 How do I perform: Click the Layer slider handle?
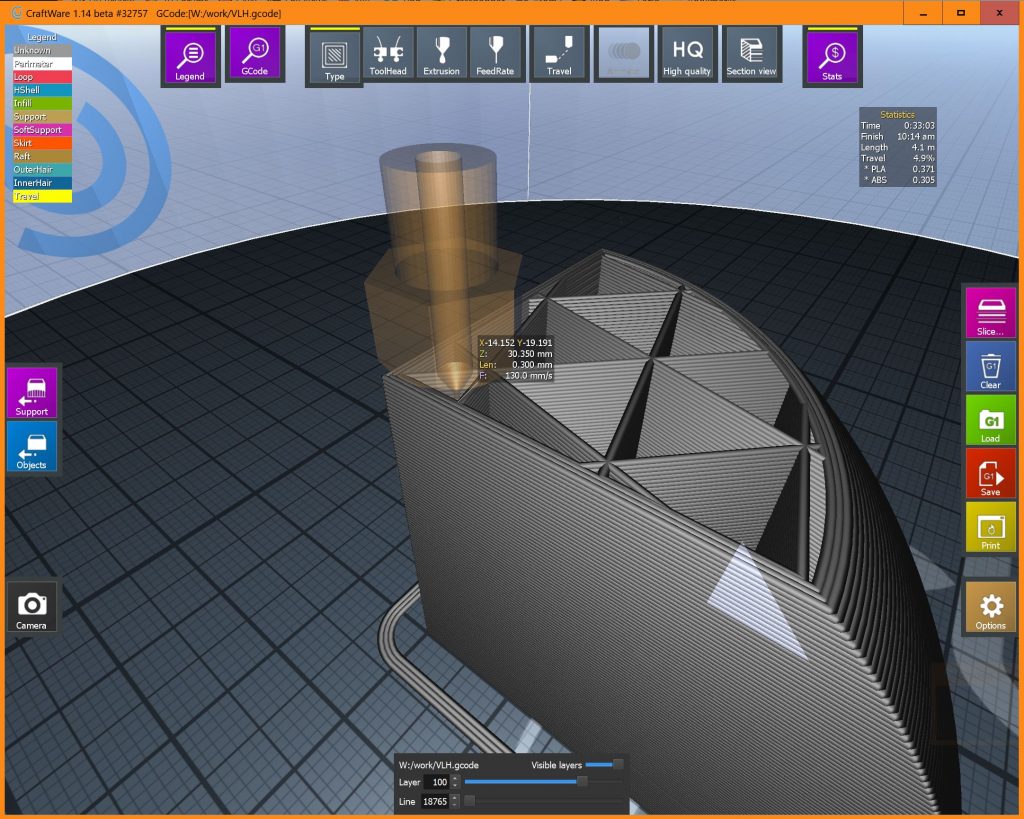[583, 782]
